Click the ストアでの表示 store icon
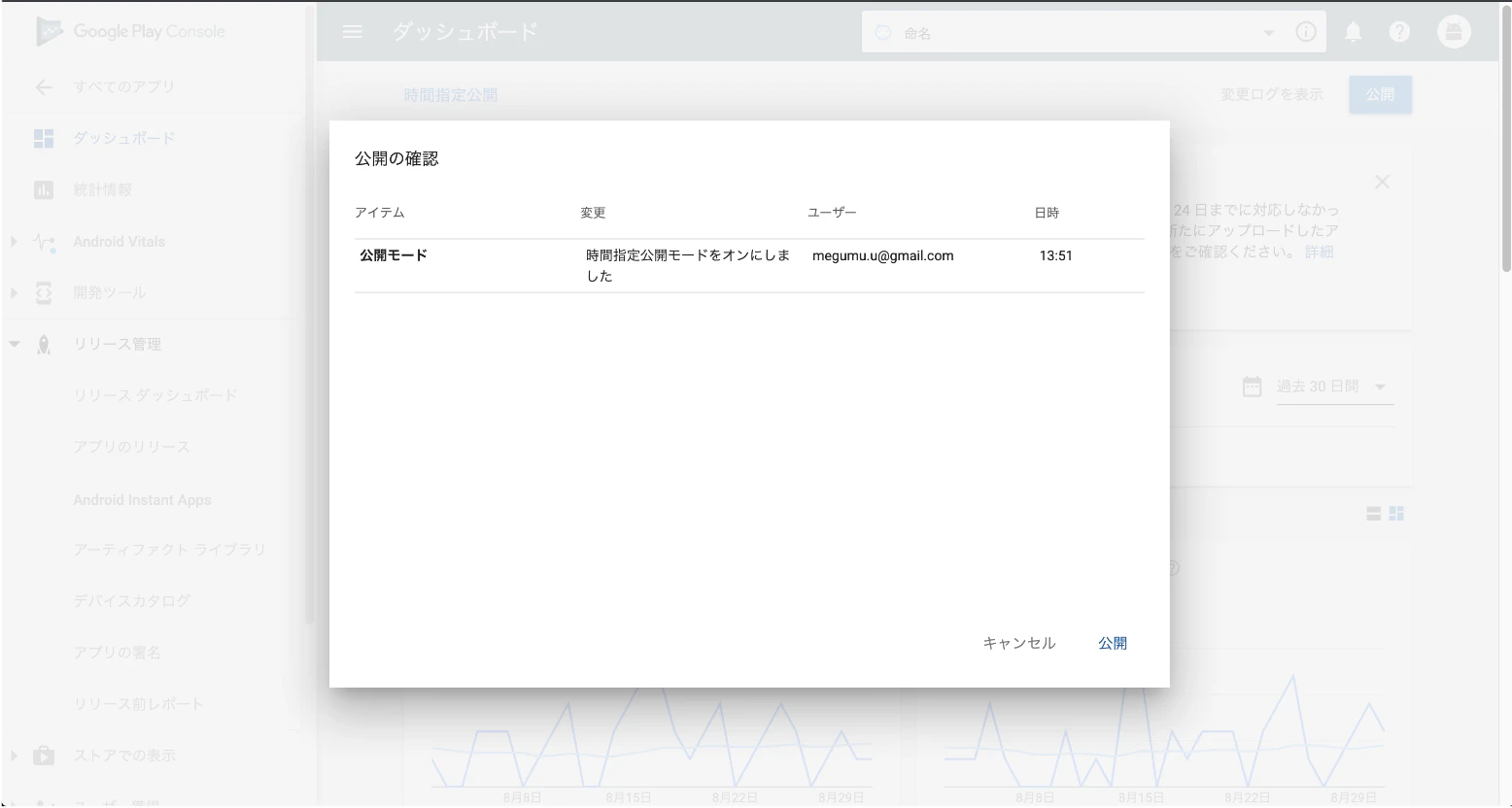Viewport: 1512px width, 808px height. pyautogui.click(x=44, y=755)
